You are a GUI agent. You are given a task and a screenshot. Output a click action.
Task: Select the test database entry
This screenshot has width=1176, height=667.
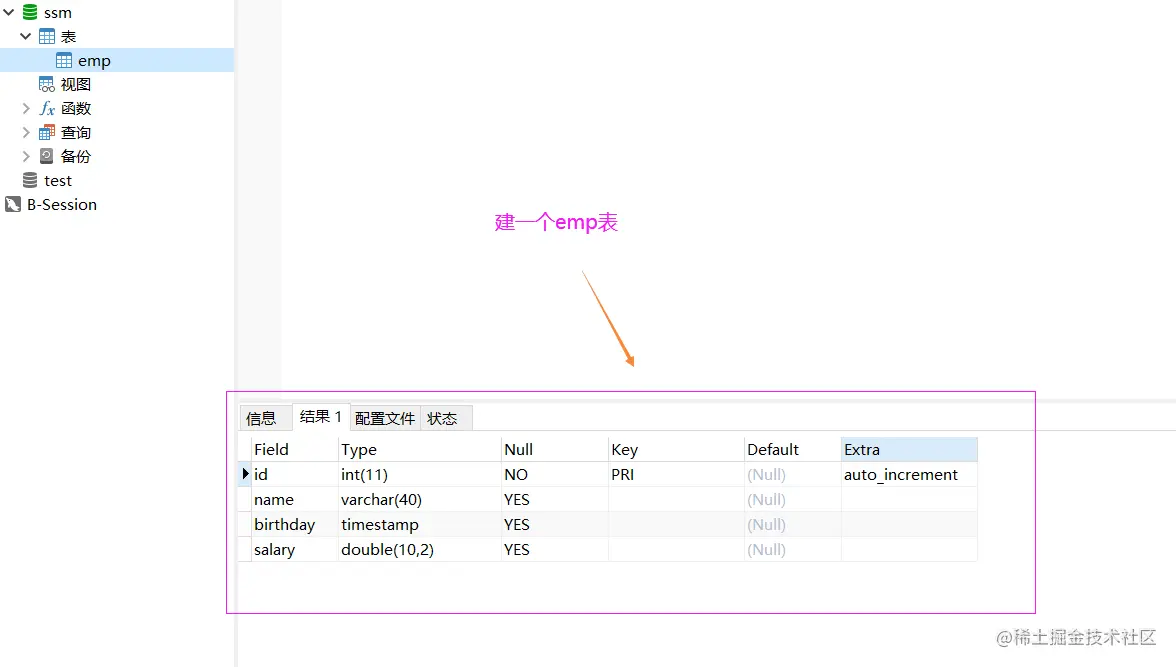tap(58, 181)
